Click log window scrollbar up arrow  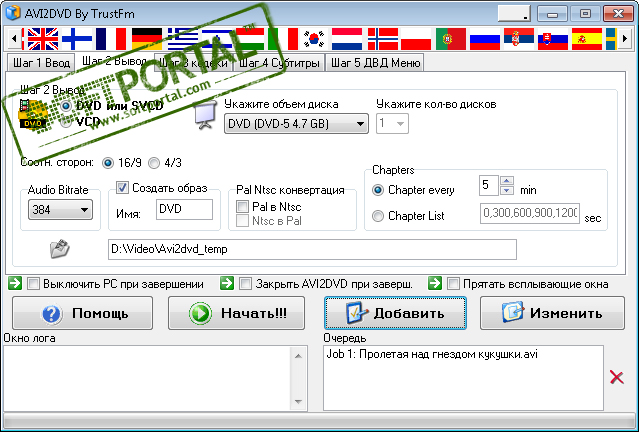point(298,356)
